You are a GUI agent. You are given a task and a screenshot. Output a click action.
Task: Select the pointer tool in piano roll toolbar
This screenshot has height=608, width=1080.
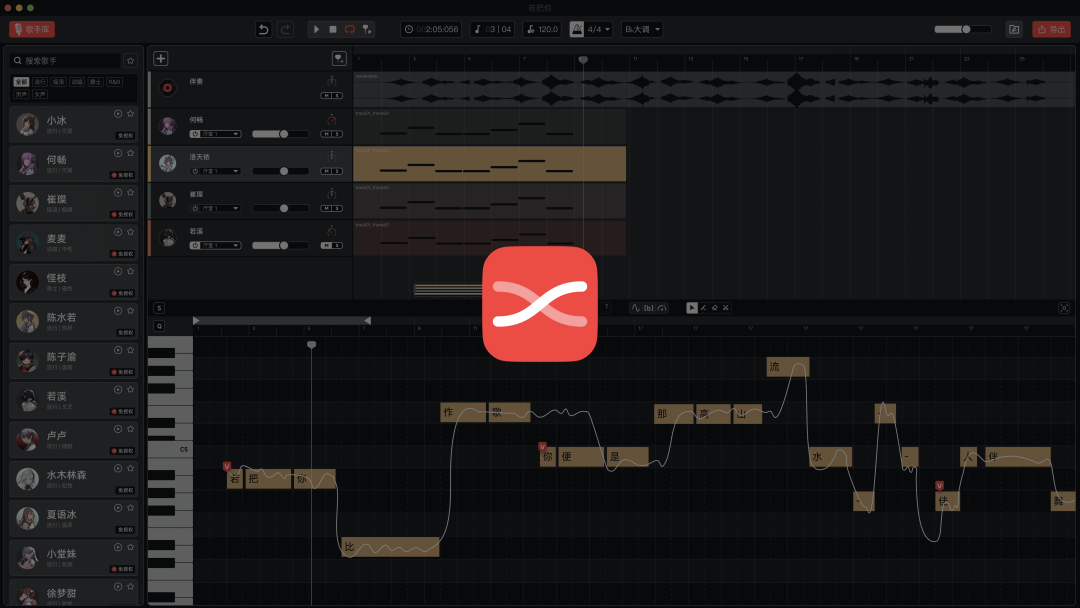(691, 307)
